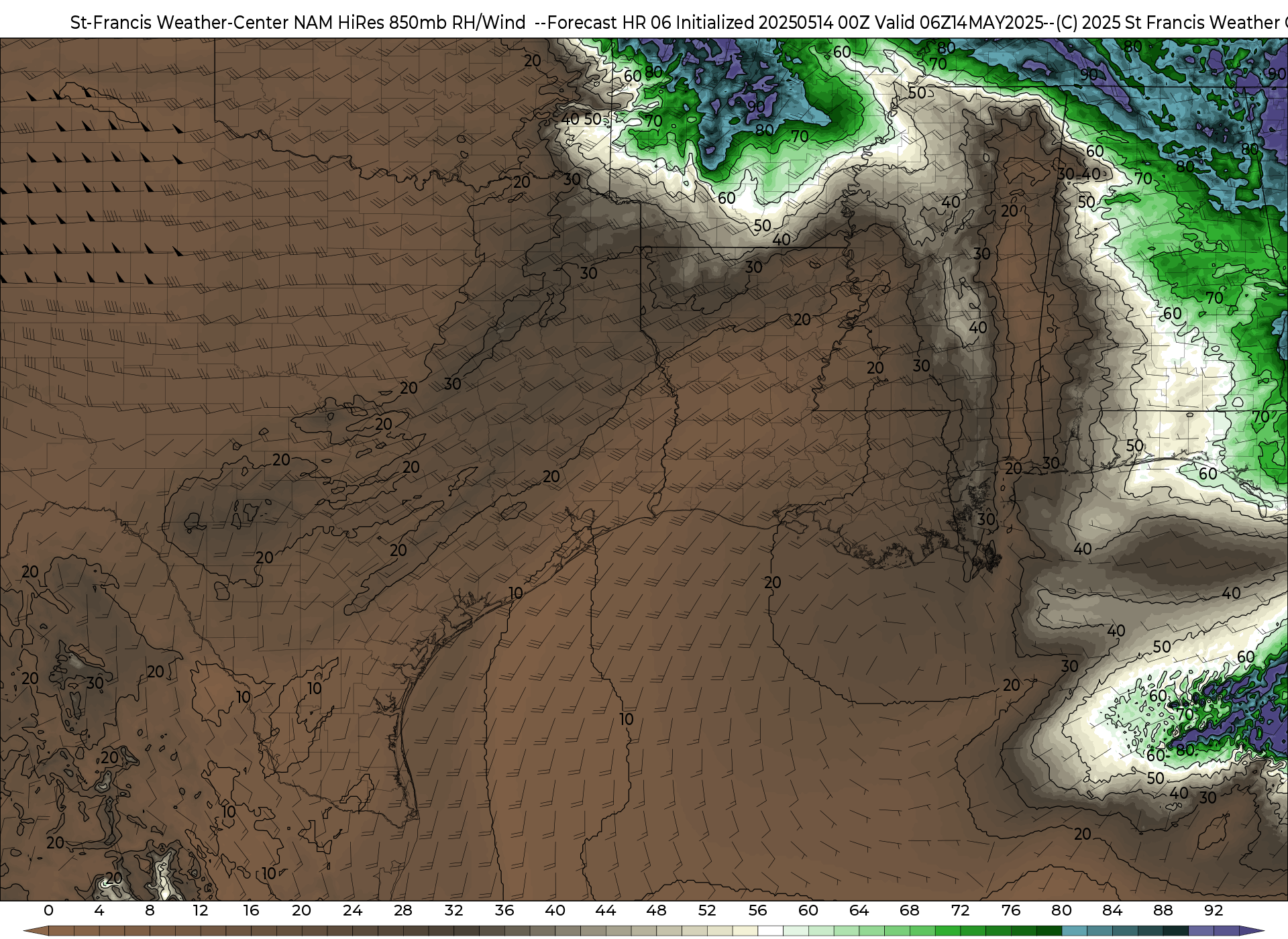Click the white swatch on the color bar
Screen dimensions: 1288x939
(x=771, y=931)
